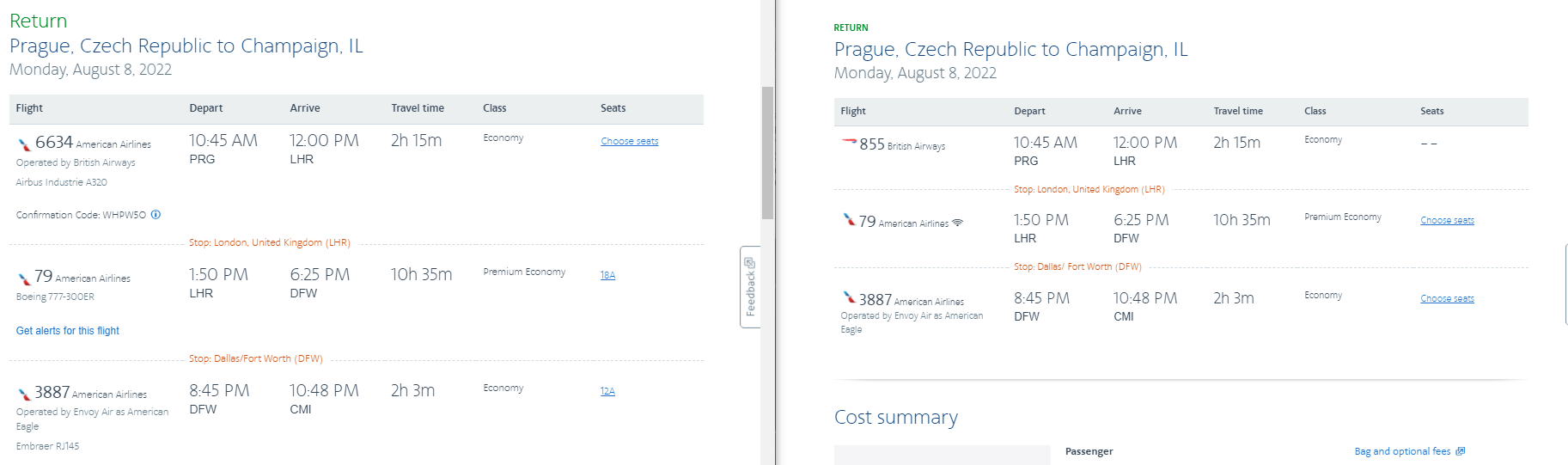Screen dimensions: 1568x465
Task: Choose seats for the 8:45 PM flight above Cost summary
Action: (x=1447, y=299)
